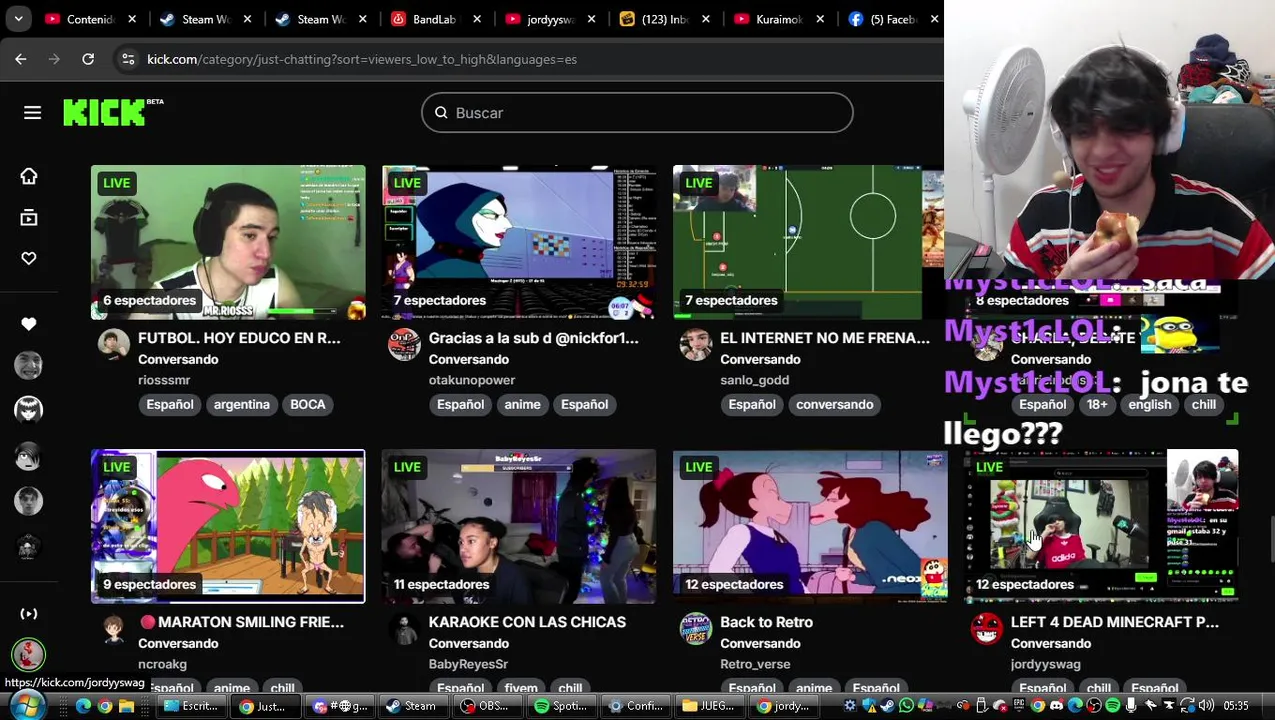The height and width of the screenshot is (720, 1275).
Task: Open stream title FUTBOL. HOY EDUCO EN R...
Action: (x=239, y=338)
